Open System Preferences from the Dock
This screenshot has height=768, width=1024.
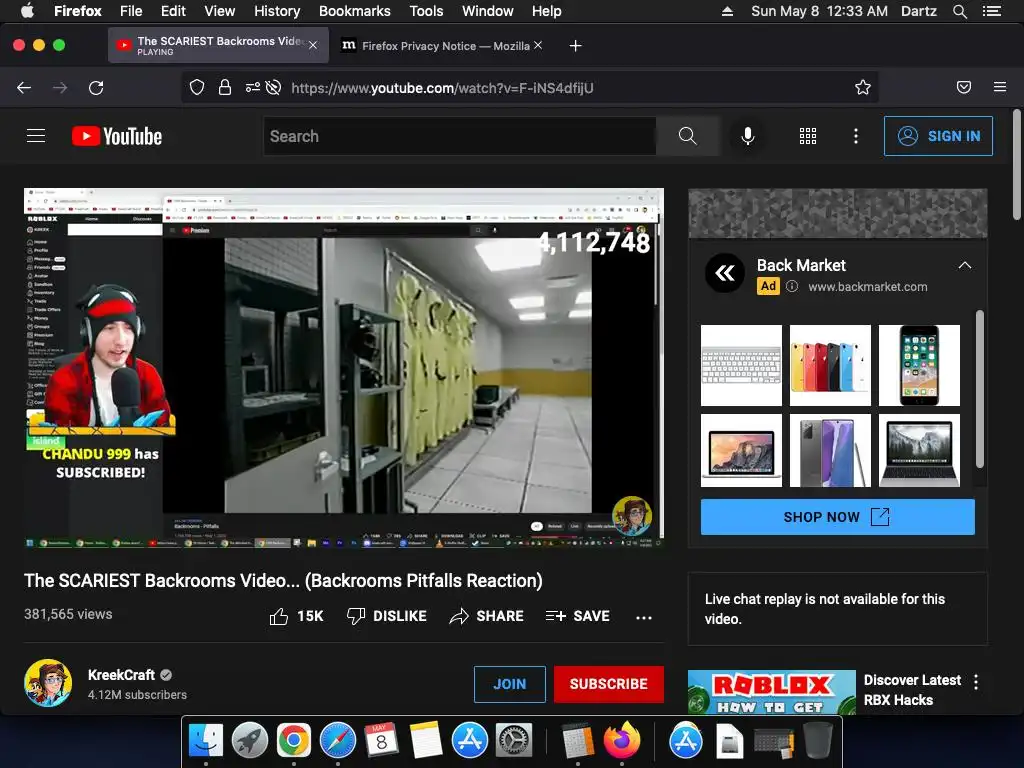pyautogui.click(x=514, y=741)
